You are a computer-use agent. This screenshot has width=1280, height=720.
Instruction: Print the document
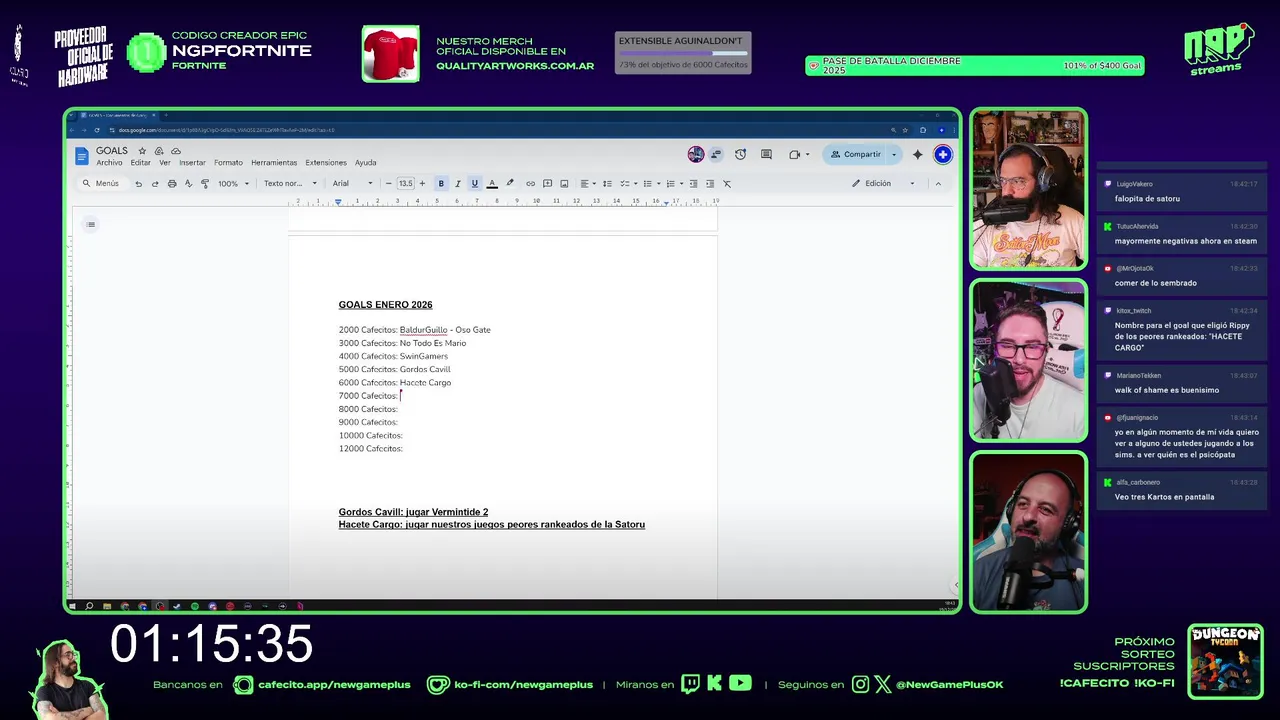[172, 184]
